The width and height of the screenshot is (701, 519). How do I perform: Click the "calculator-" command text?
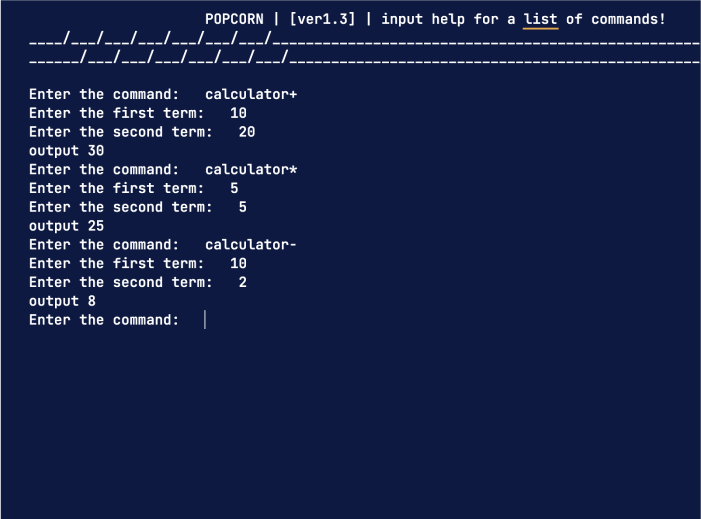pyautogui.click(x=251, y=245)
